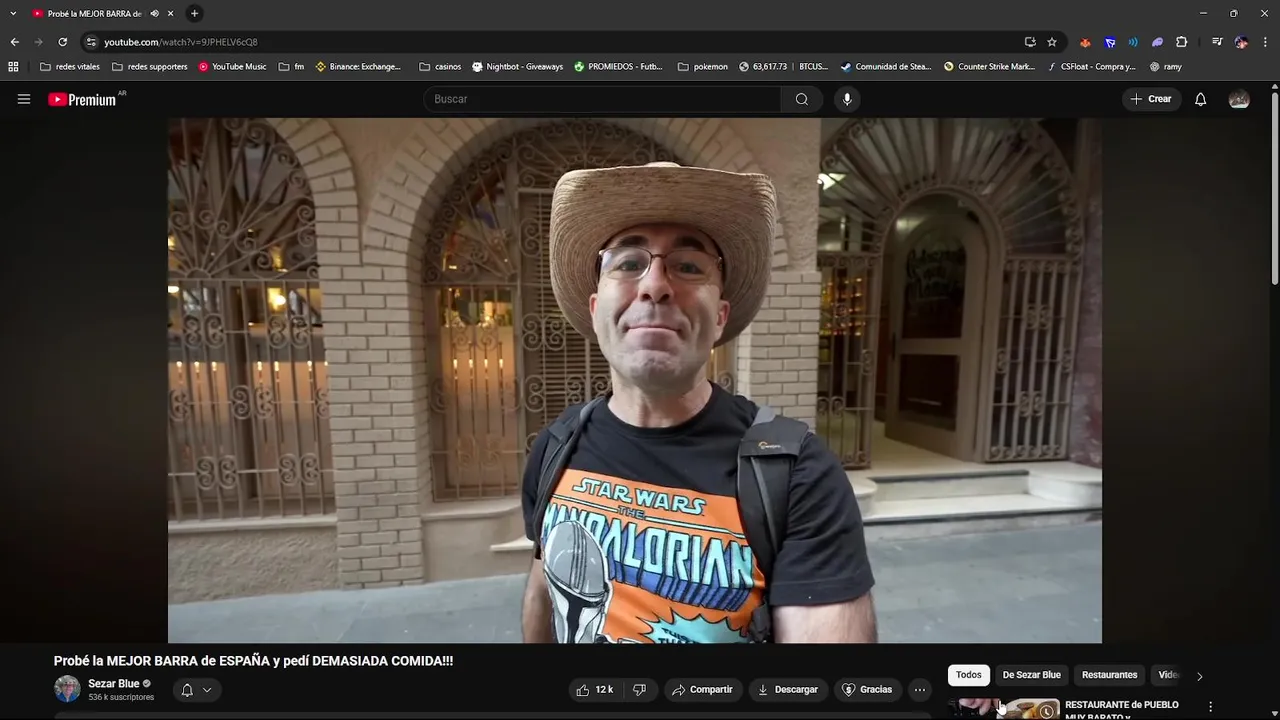Screen dimensions: 1280x720
Task: Open the blue arrow extension icon
Action: point(1110,42)
